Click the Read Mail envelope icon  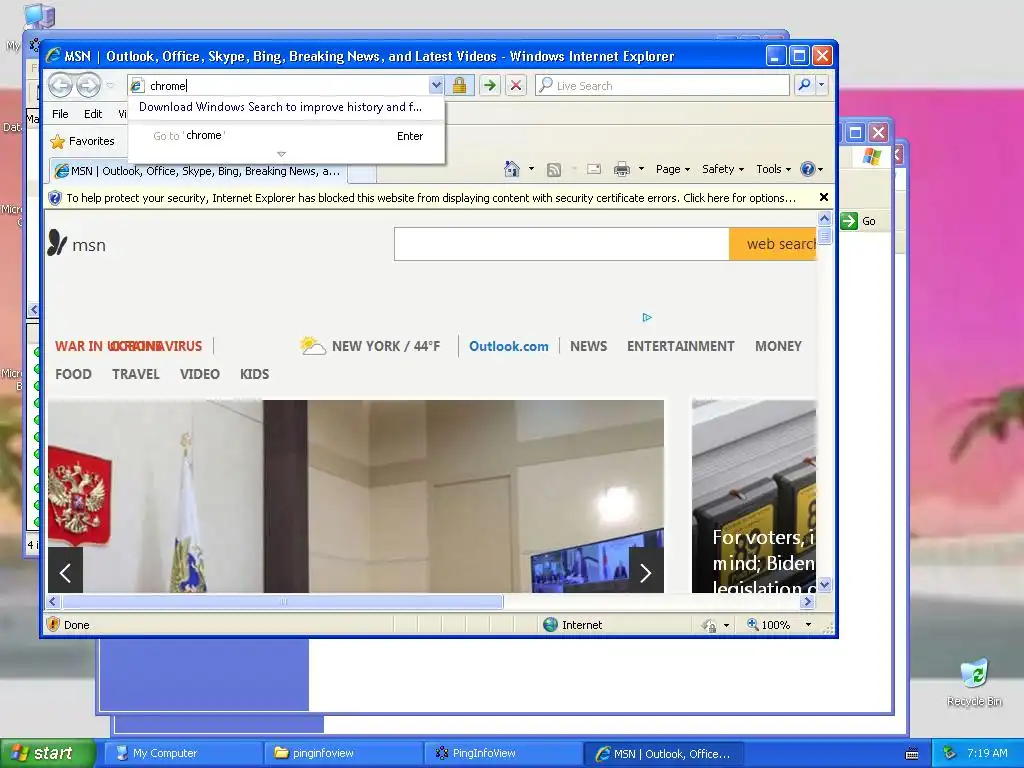(x=594, y=169)
